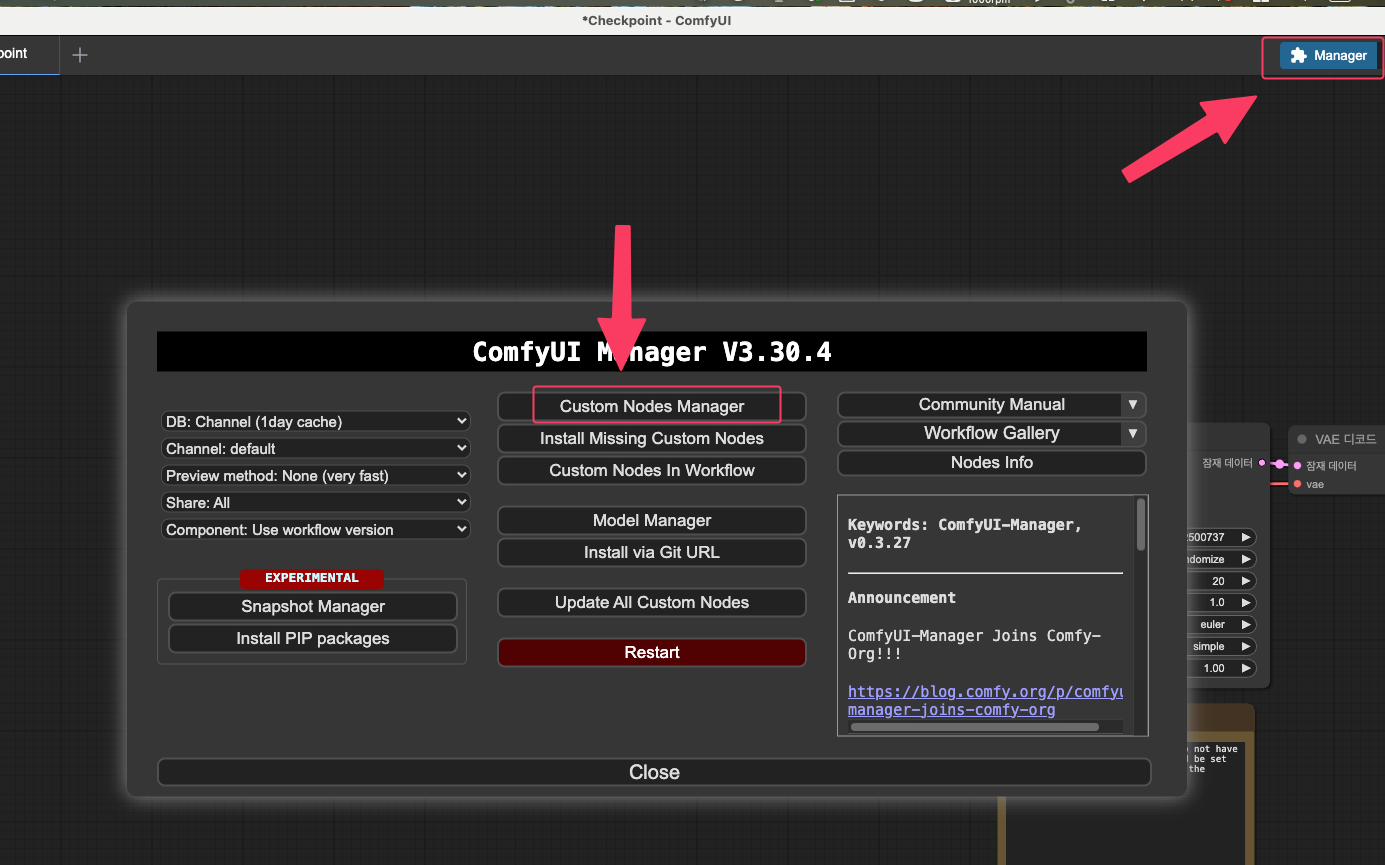This screenshot has width=1385, height=865.
Task: Expand the Community Manual dropdown arrow
Action: [1133, 405]
